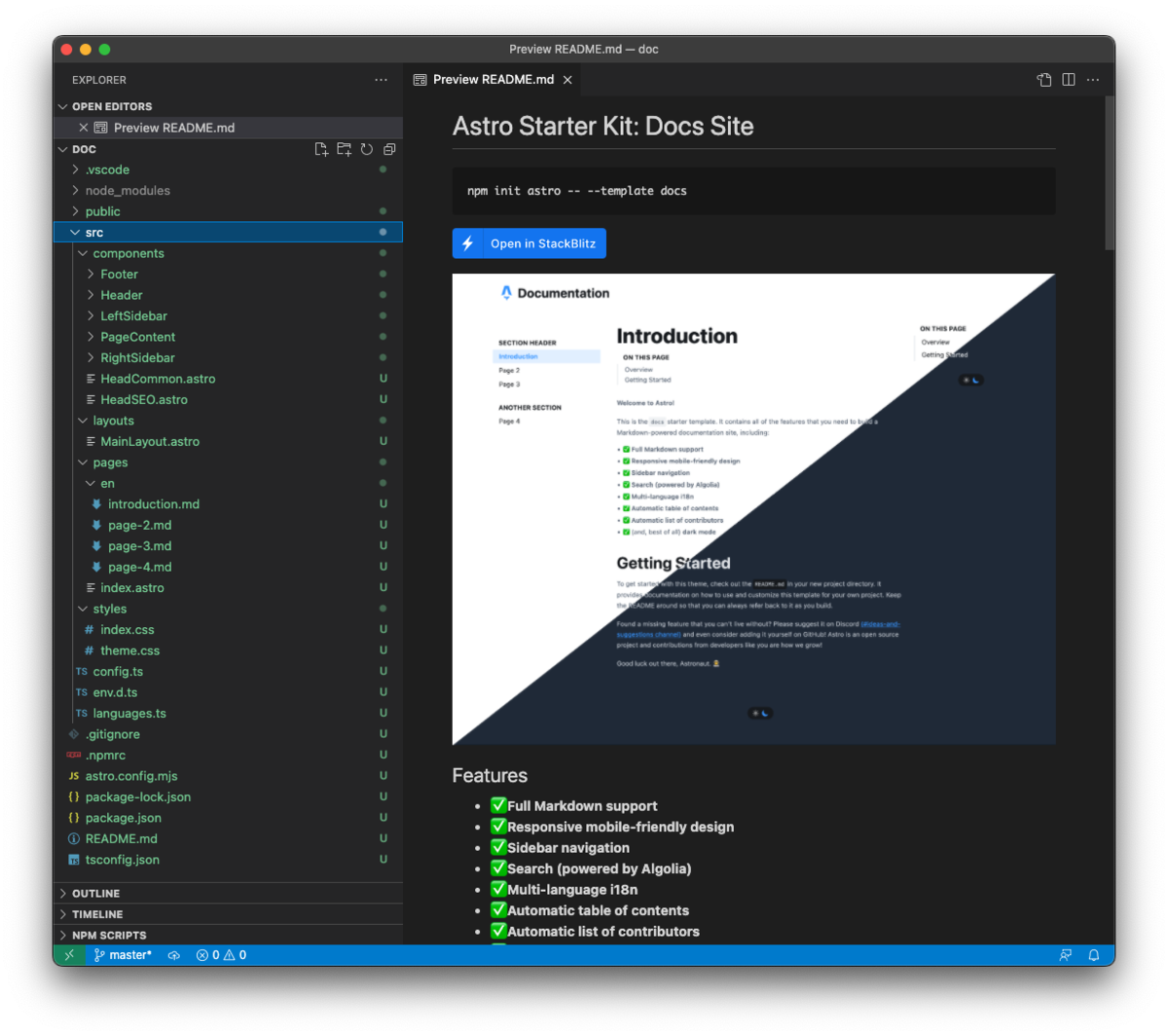
Task: Open package-lock.json file
Action: [228, 797]
